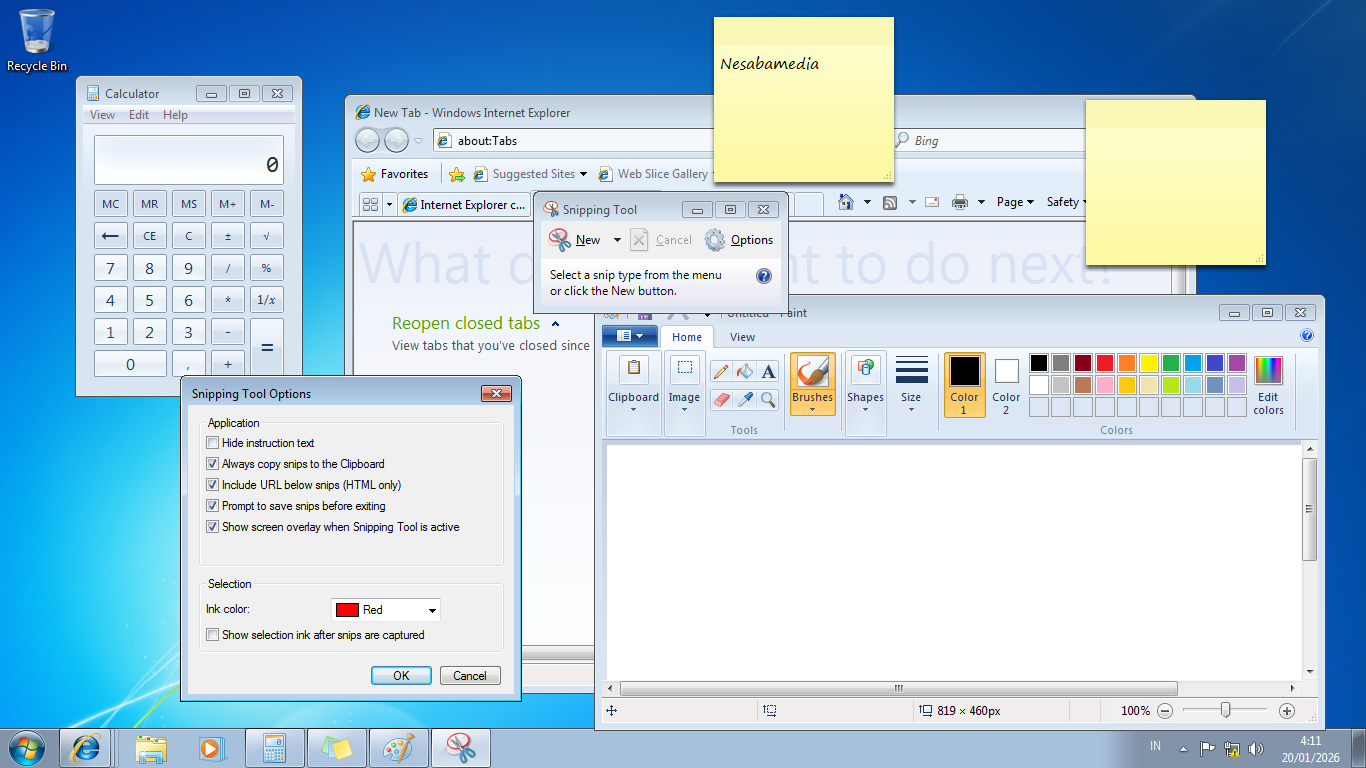This screenshot has width=1366, height=768.
Task: Pick the red color swatch in Paint
Action: [1105, 363]
